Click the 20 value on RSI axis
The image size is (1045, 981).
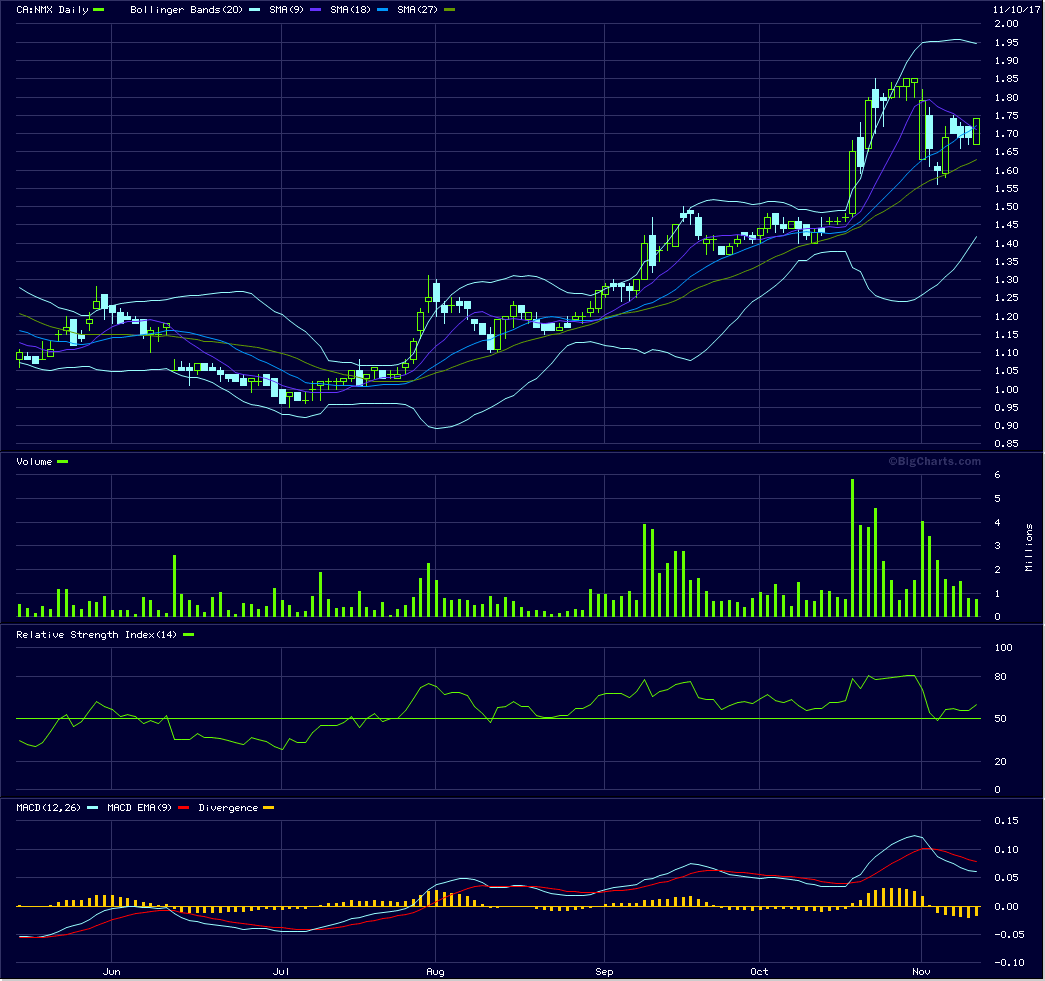coord(1000,761)
